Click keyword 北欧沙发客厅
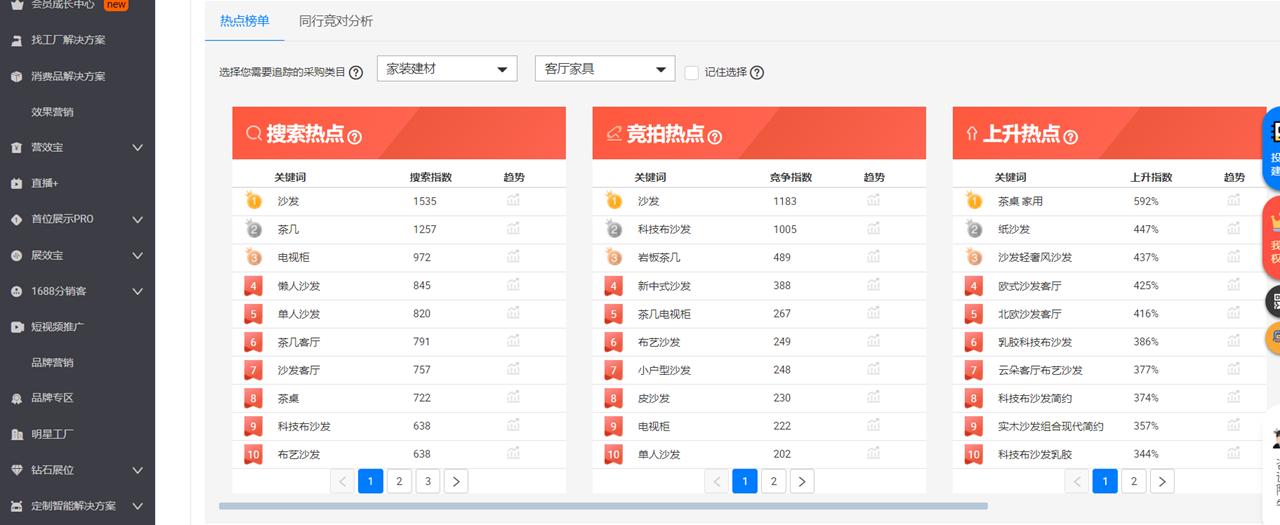The image size is (1280, 525). tap(1030, 313)
